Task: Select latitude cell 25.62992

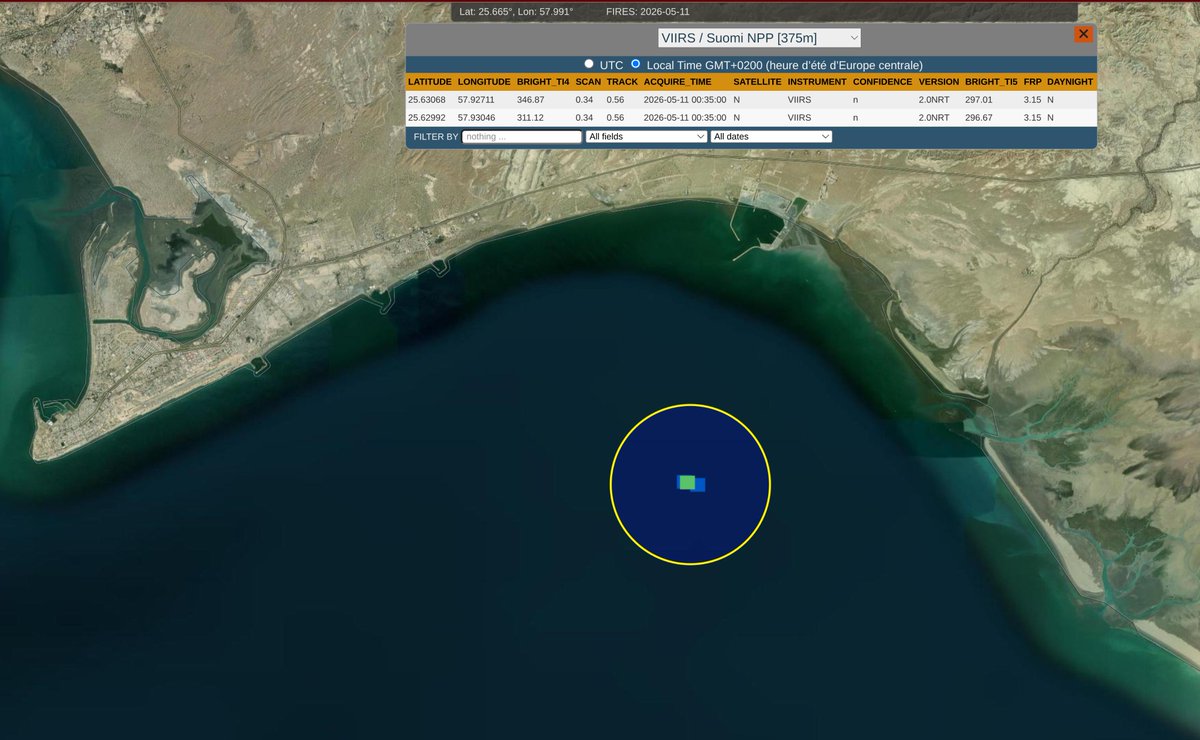Action: [x=427, y=117]
